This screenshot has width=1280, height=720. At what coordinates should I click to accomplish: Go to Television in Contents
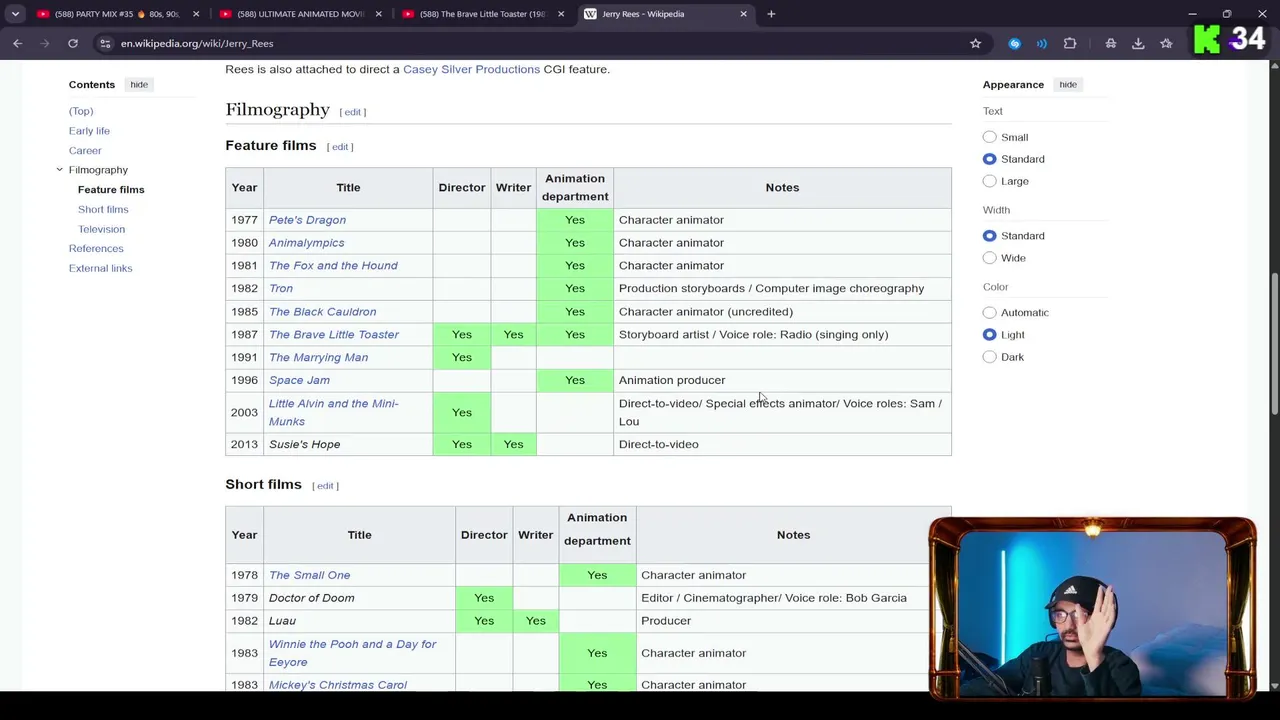coord(101,229)
